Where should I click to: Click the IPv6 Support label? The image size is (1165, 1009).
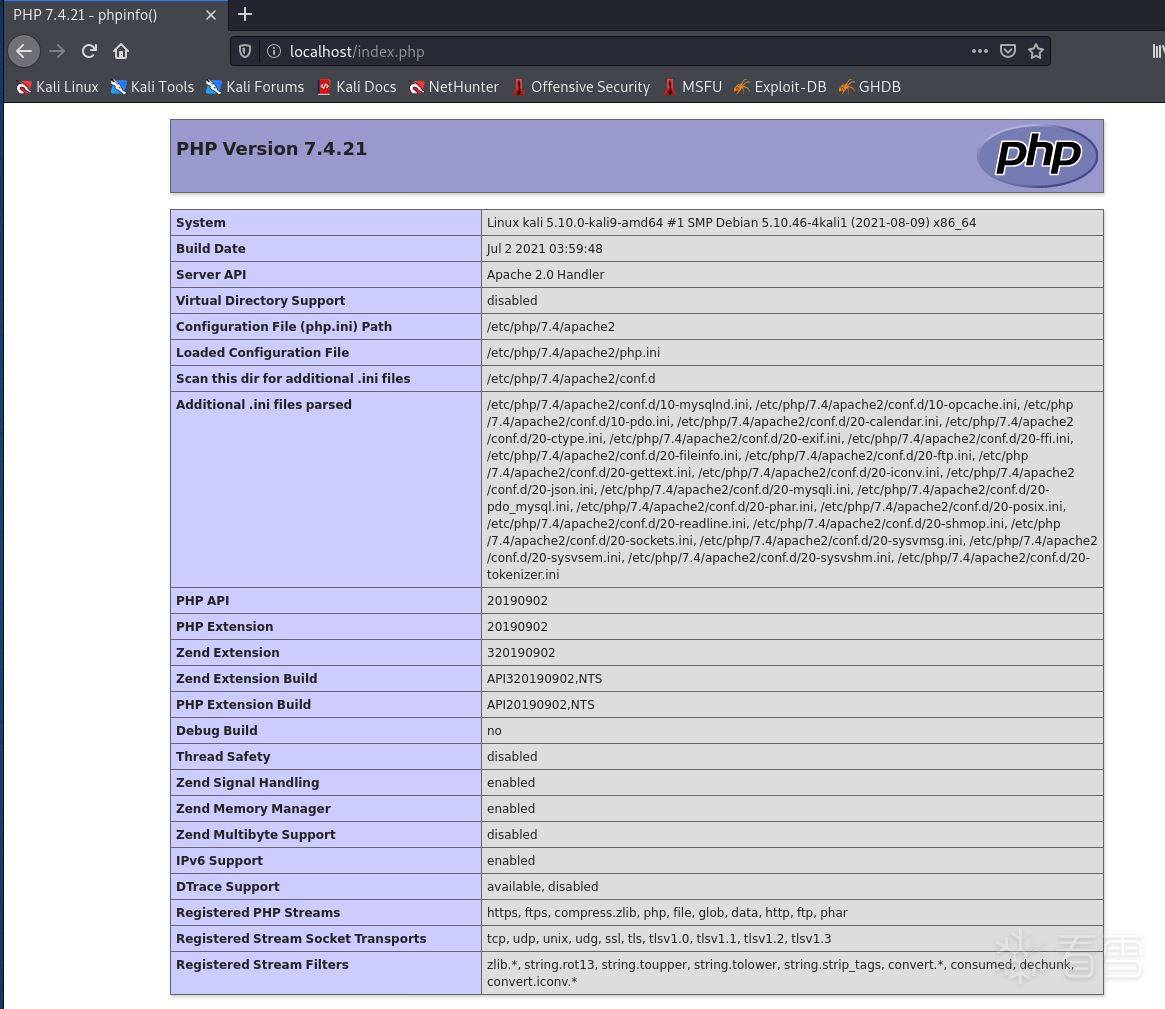[219, 860]
